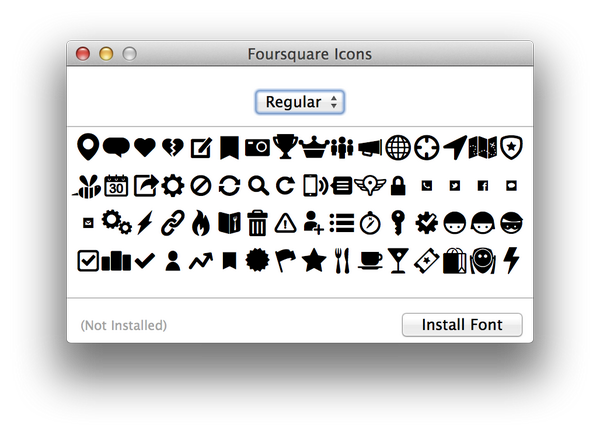The width and height of the screenshot is (600, 435).
Task: Select the add friend person-plus glyph
Action: pos(314,222)
